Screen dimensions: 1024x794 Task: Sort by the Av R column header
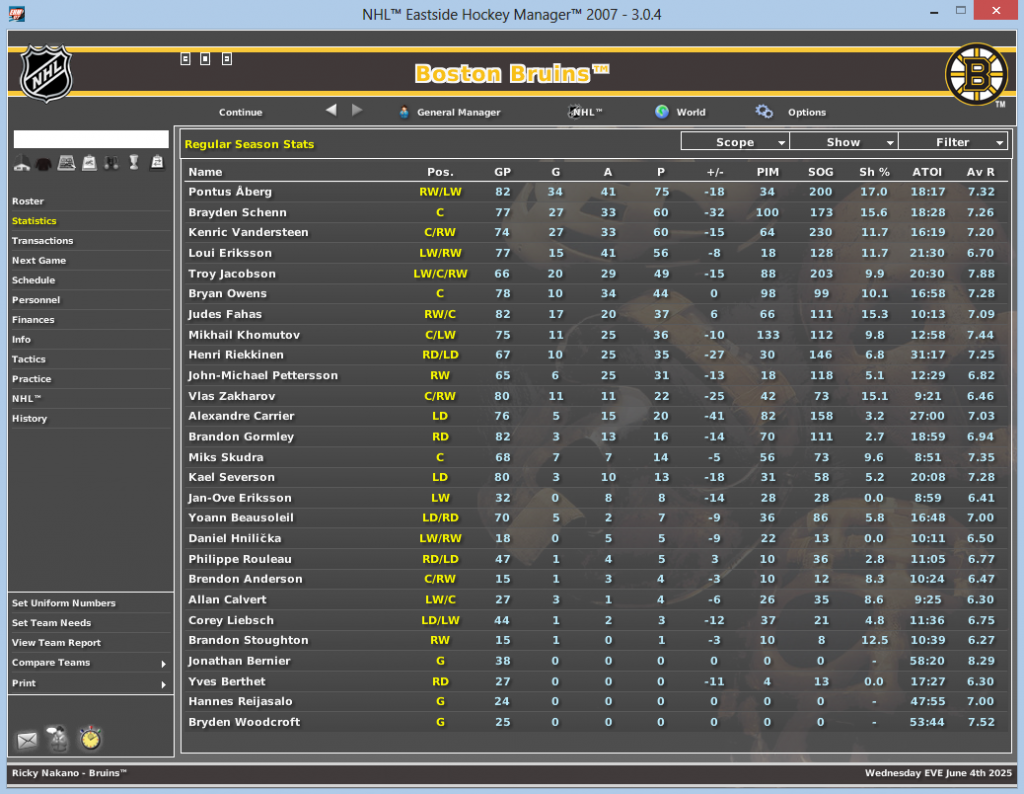(x=981, y=172)
